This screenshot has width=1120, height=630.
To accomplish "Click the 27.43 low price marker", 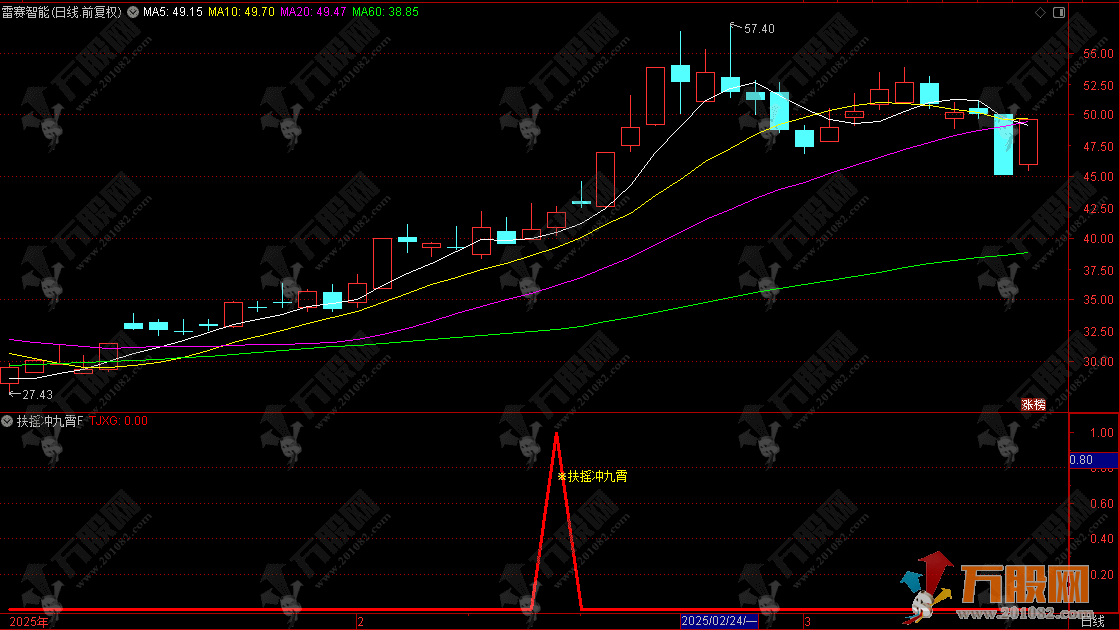I will coord(37,395).
